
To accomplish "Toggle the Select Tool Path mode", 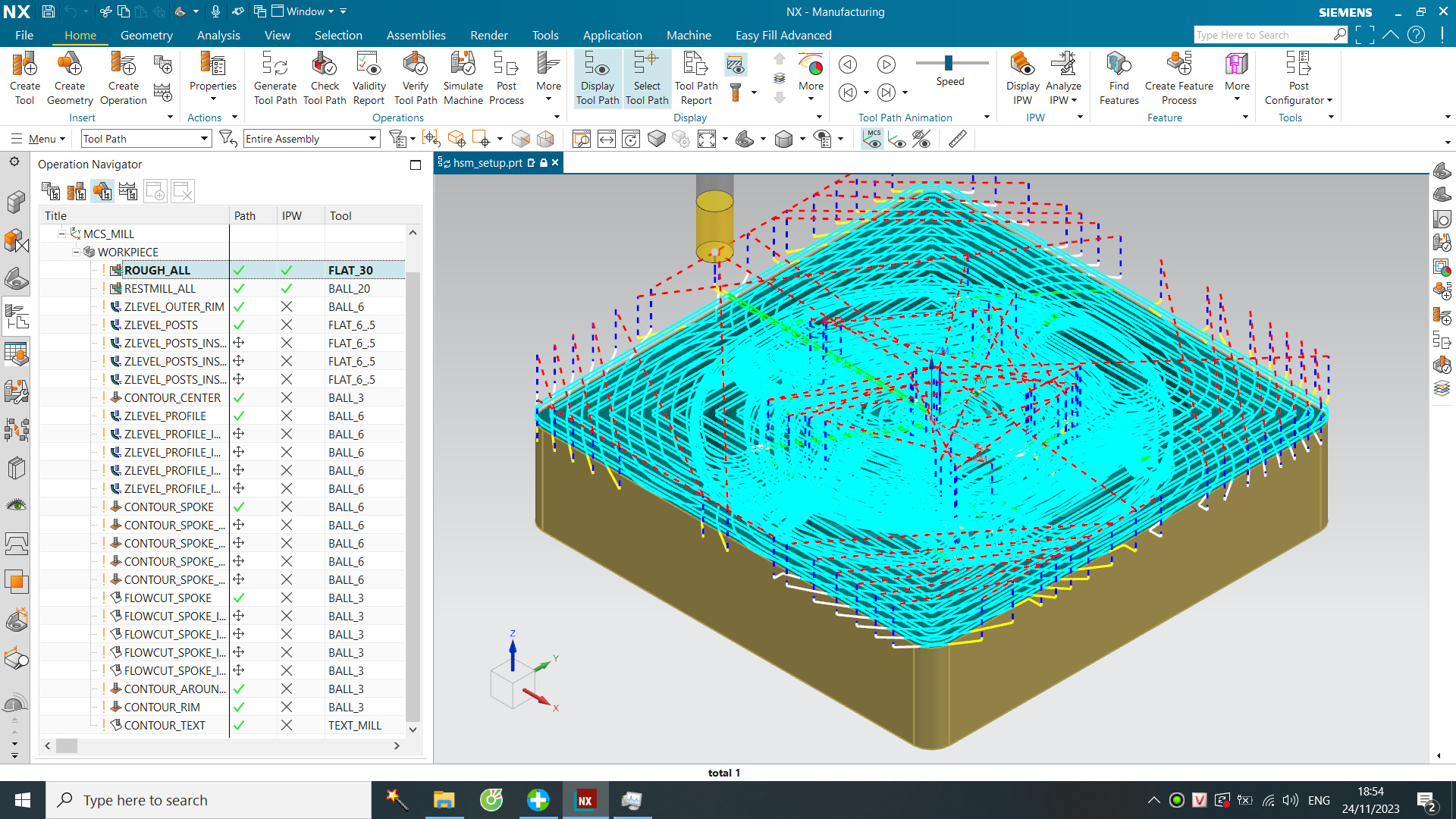I will pos(647,78).
